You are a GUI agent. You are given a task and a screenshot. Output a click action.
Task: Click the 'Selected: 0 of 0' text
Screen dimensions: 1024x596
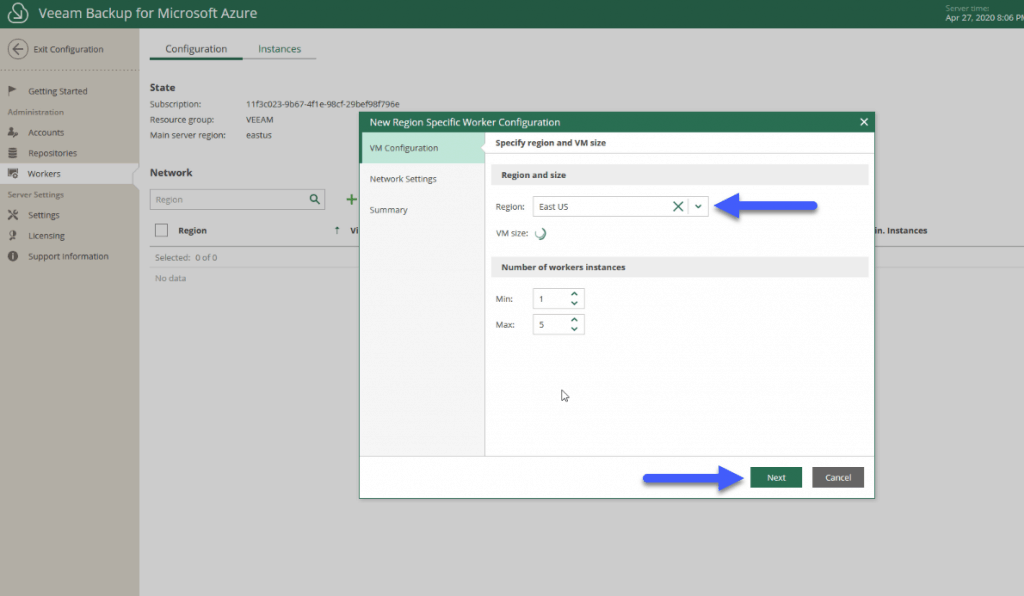(185, 257)
